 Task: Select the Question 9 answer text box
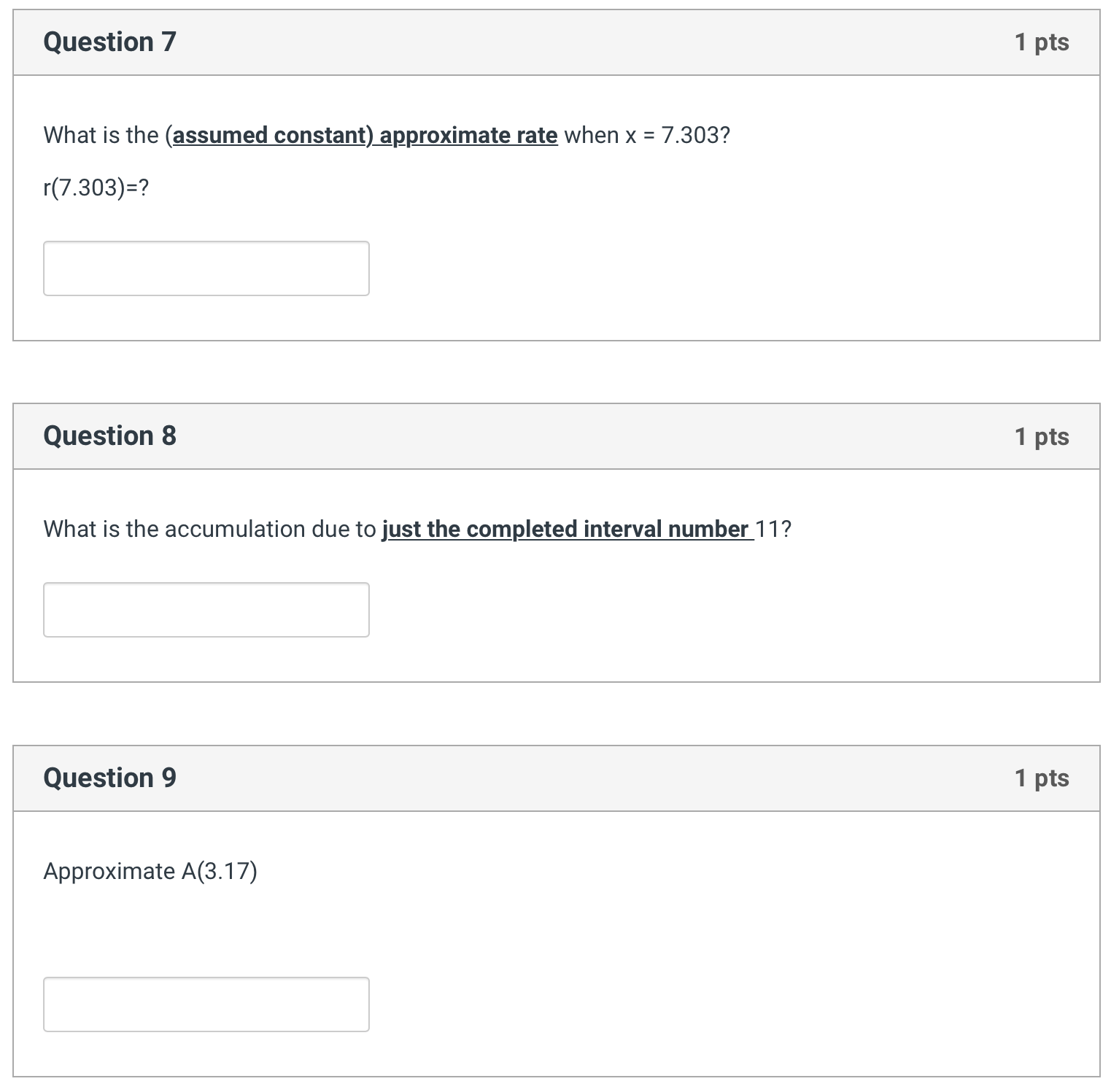click(206, 1004)
